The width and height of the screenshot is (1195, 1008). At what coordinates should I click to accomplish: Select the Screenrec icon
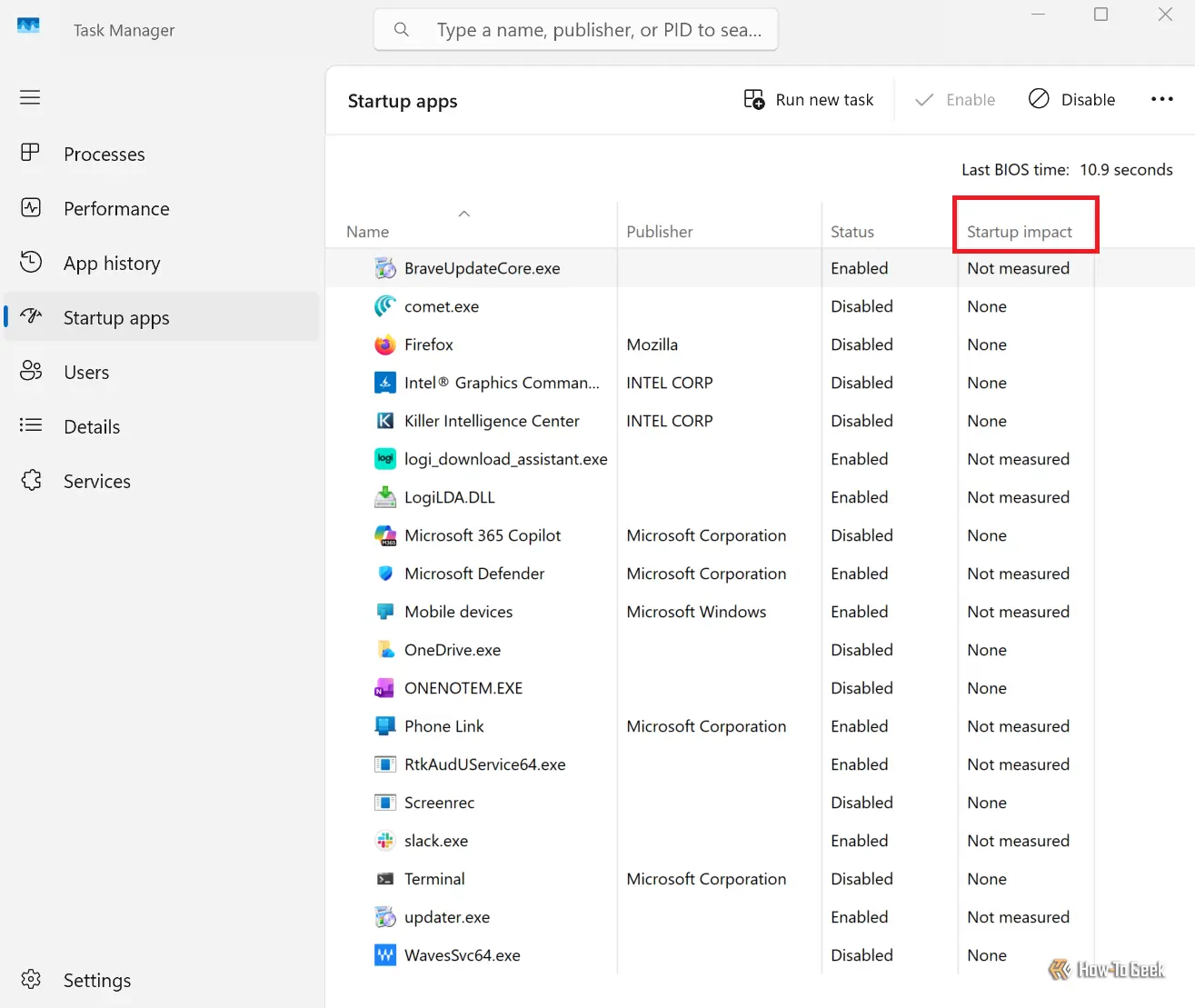pos(385,803)
